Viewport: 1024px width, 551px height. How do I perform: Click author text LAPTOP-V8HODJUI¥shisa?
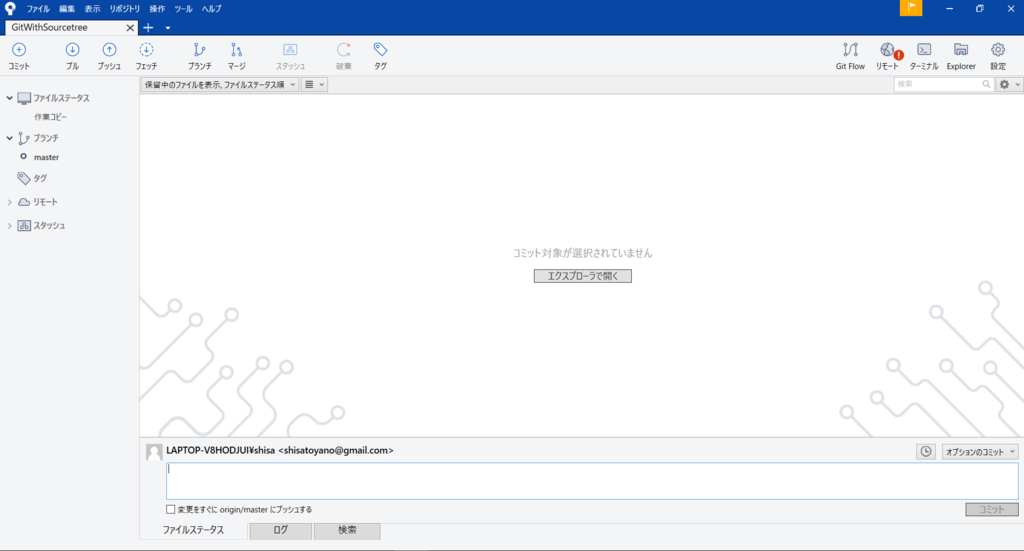(x=221, y=450)
